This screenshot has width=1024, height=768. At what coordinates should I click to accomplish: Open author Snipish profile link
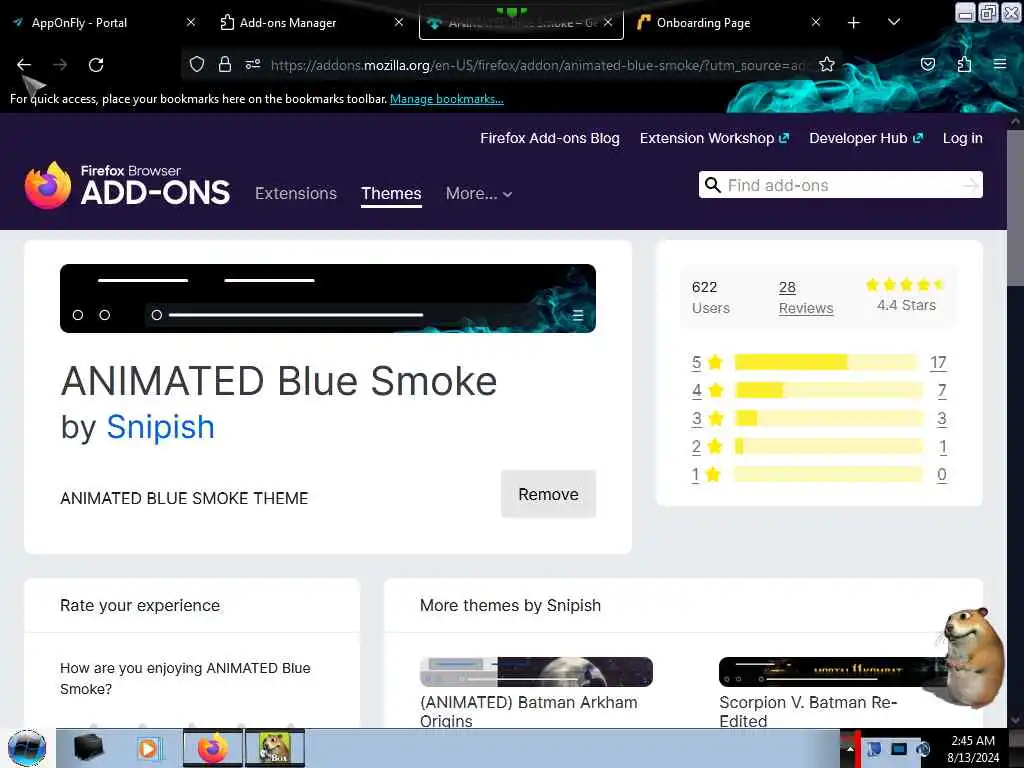(x=160, y=427)
